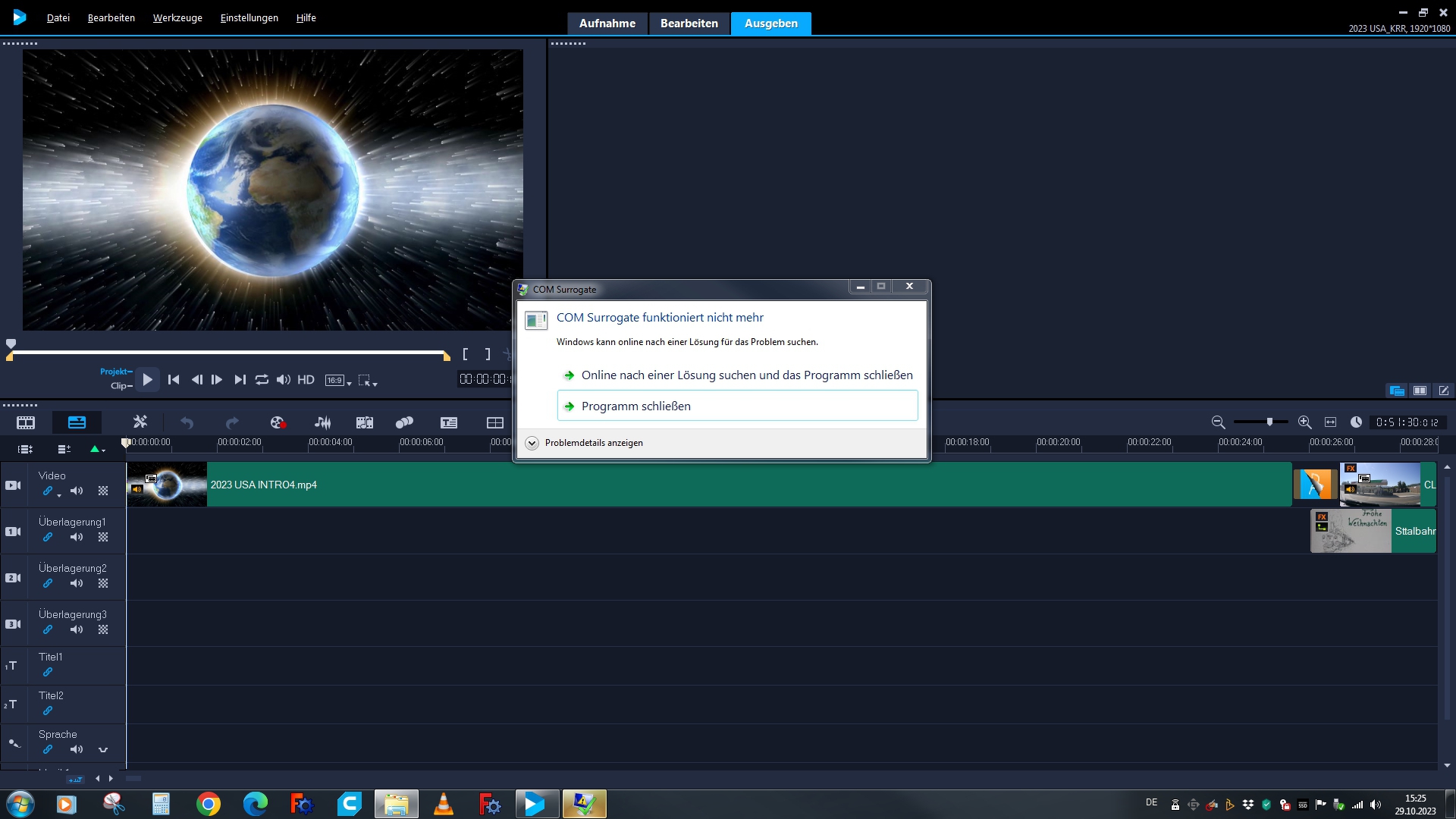
Task: Toggle ripple editing on Überlagerung1 track
Action: click(48, 538)
